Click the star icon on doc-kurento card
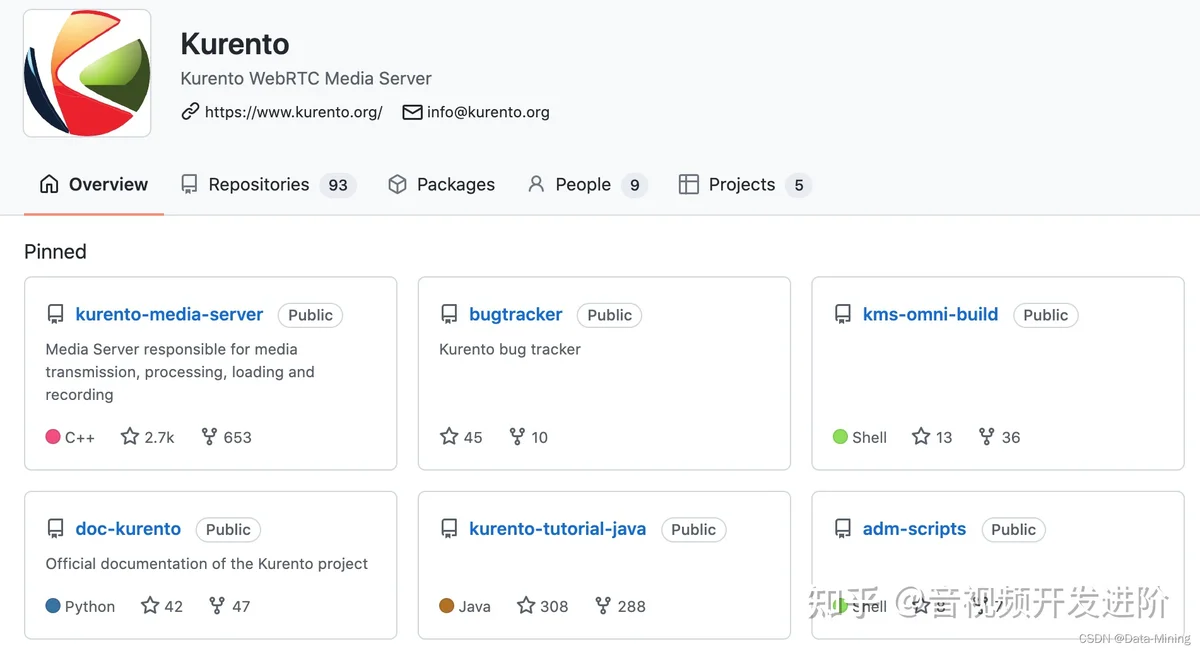 (150, 605)
